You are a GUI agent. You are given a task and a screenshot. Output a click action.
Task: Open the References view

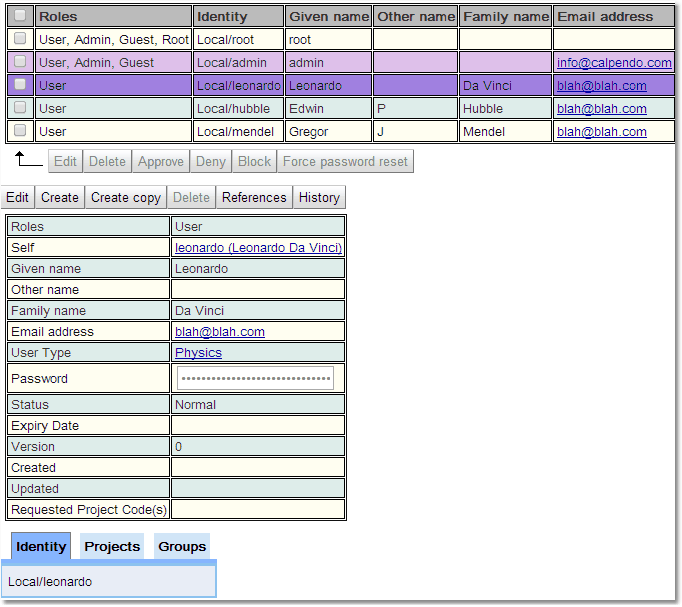click(x=254, y=197)
